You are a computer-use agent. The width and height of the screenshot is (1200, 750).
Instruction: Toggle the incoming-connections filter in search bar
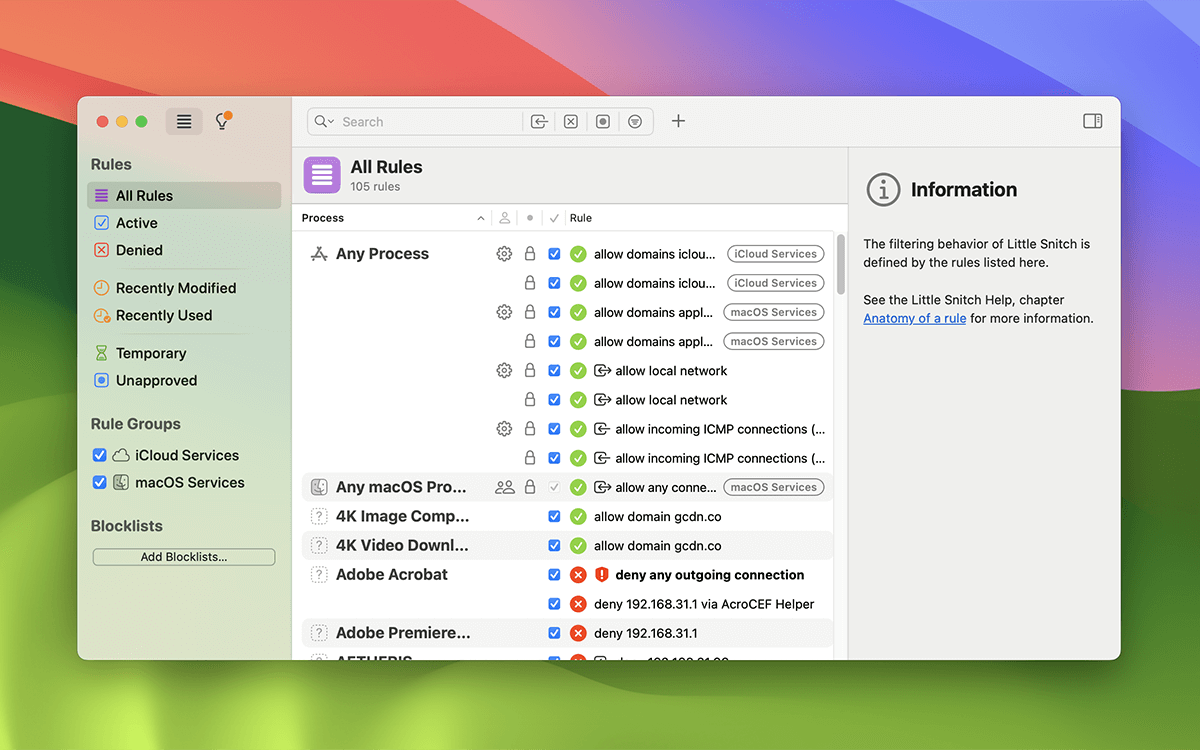click(x=539, y=122)
